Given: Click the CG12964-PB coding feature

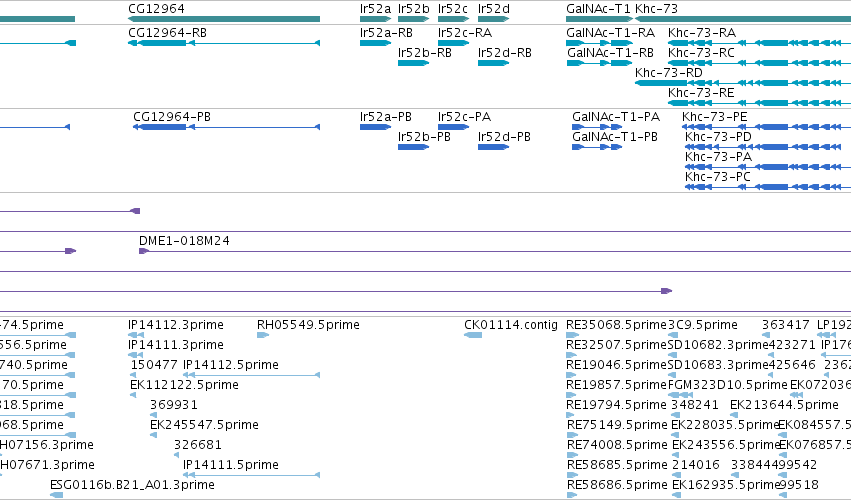Looking at the screenshot, I should 226,127.
